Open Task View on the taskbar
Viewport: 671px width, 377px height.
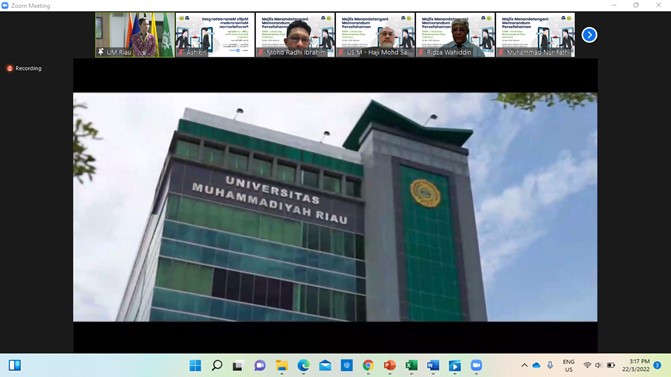(238, 365)
